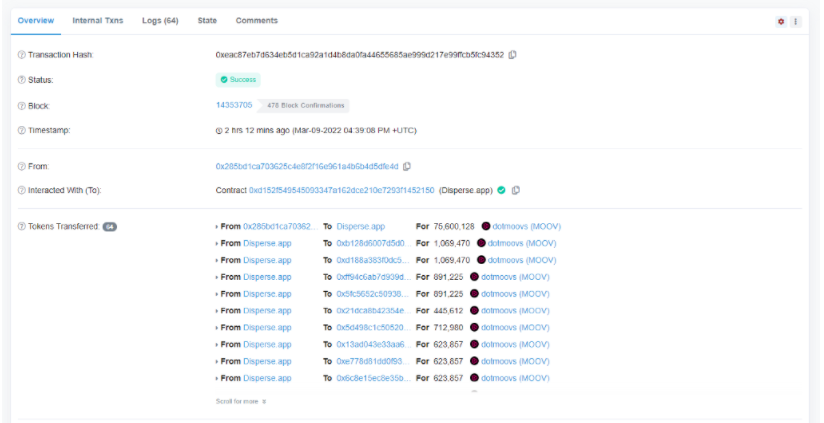Click the green Success status badge

pyautogui.click(x=238, y=80)
